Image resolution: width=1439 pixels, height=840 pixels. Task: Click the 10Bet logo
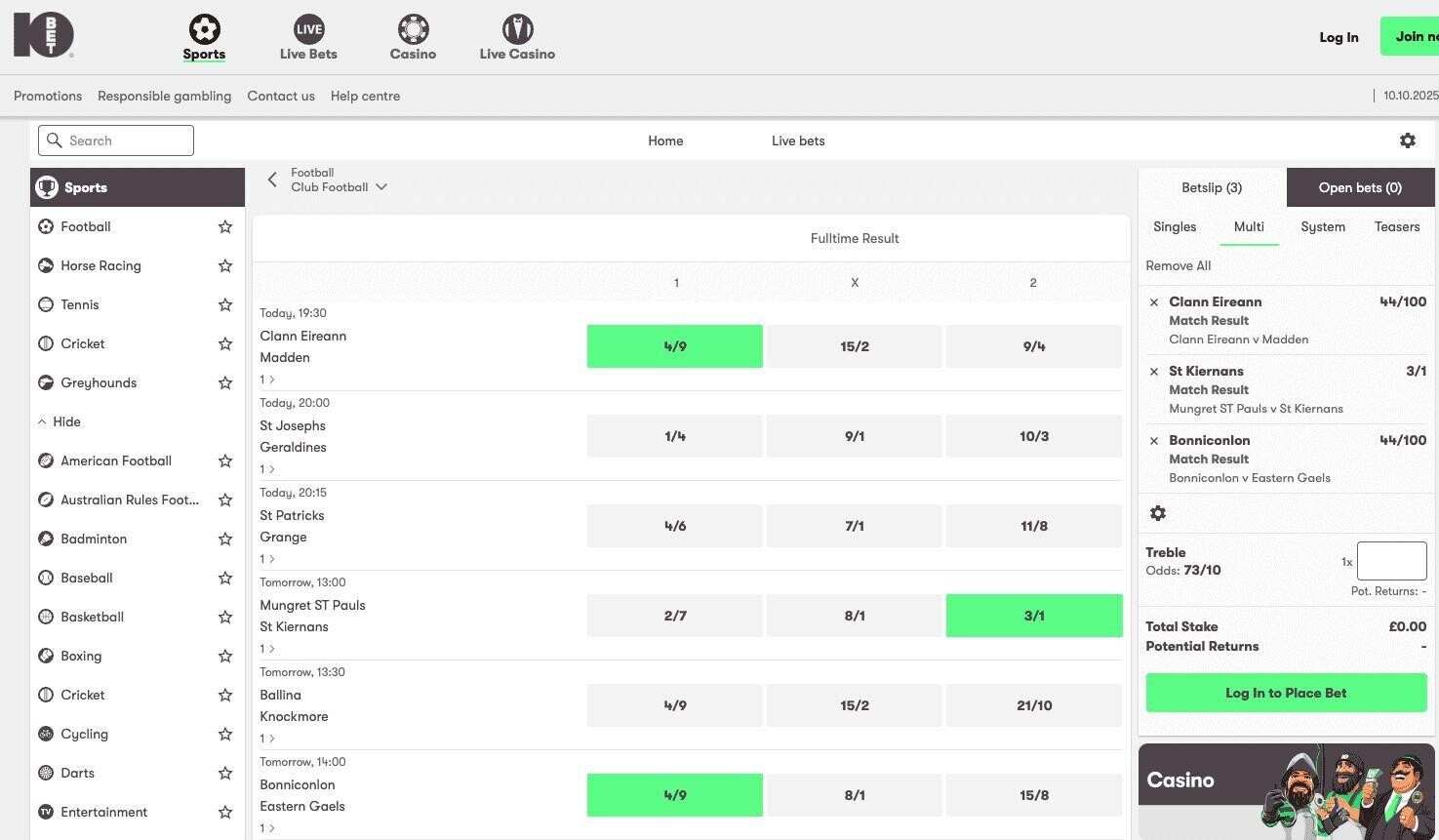pos(44,35)
